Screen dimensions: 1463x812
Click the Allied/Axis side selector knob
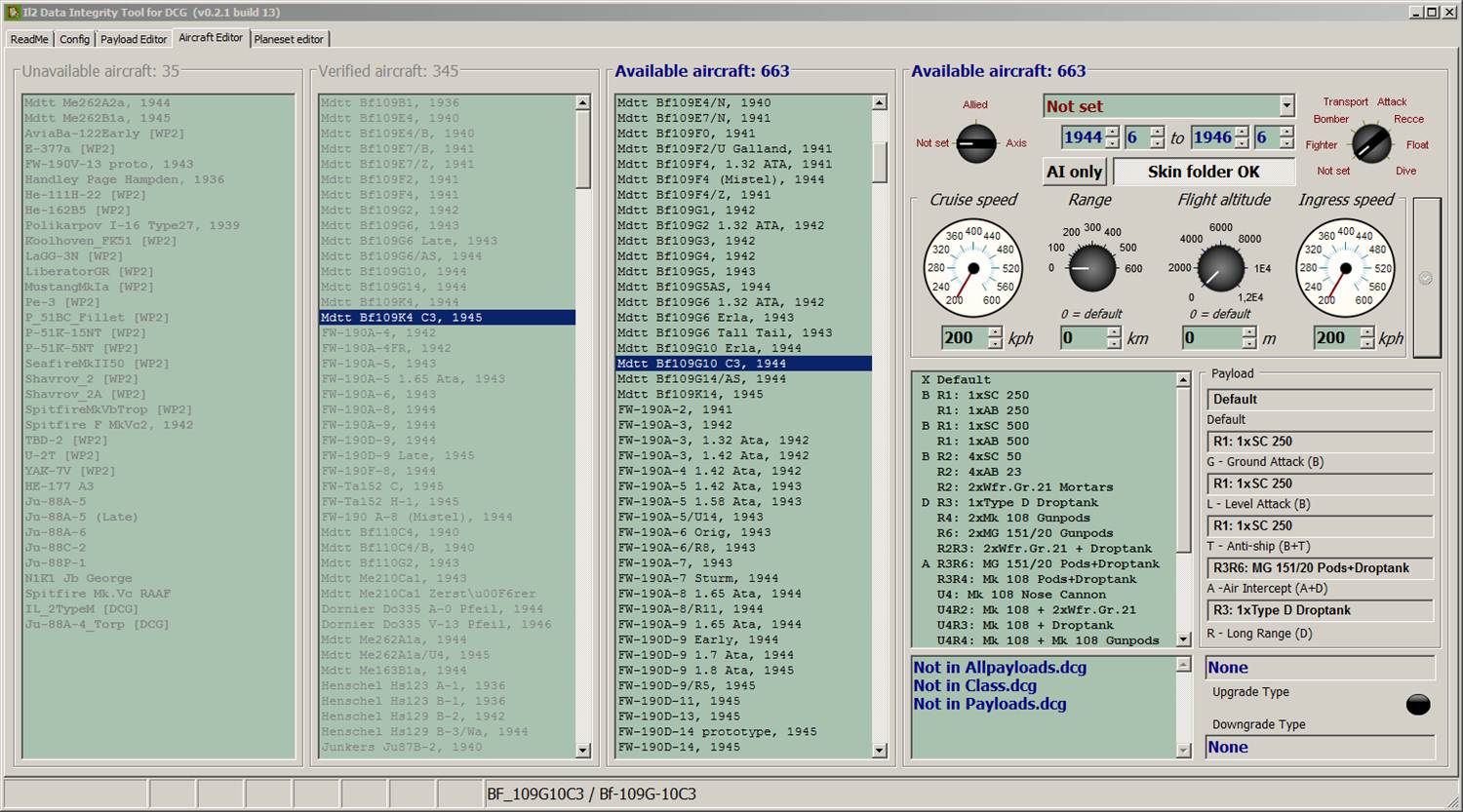click(976, 144)
